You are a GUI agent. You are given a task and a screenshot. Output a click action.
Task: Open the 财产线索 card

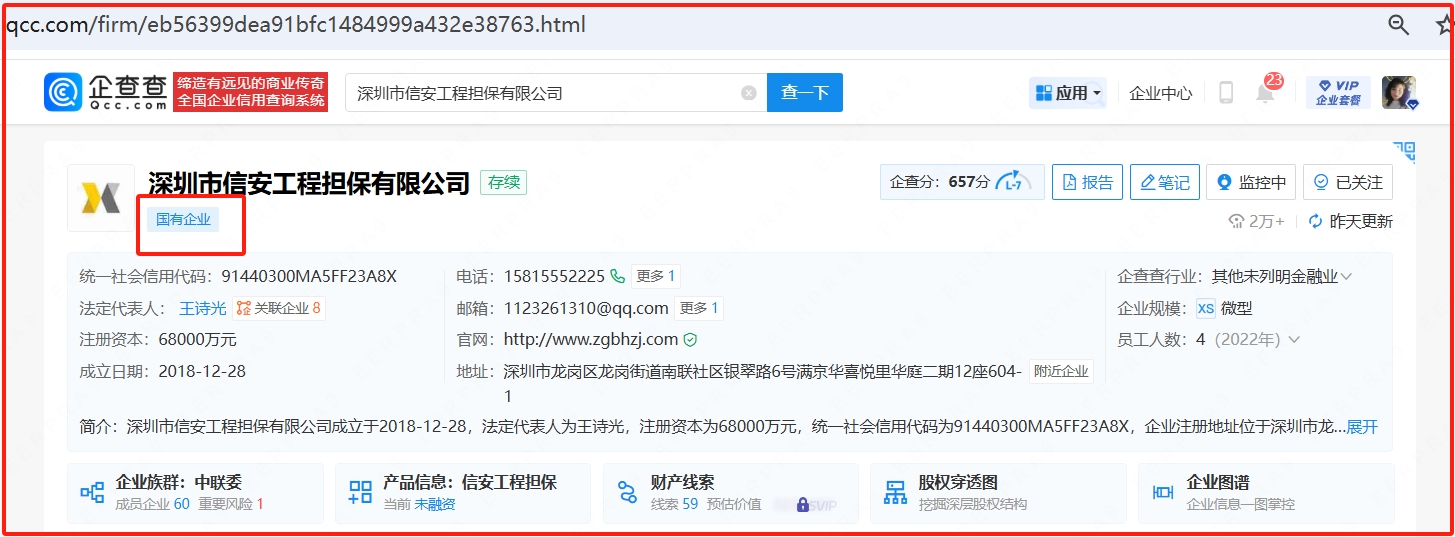pos(730,493)
